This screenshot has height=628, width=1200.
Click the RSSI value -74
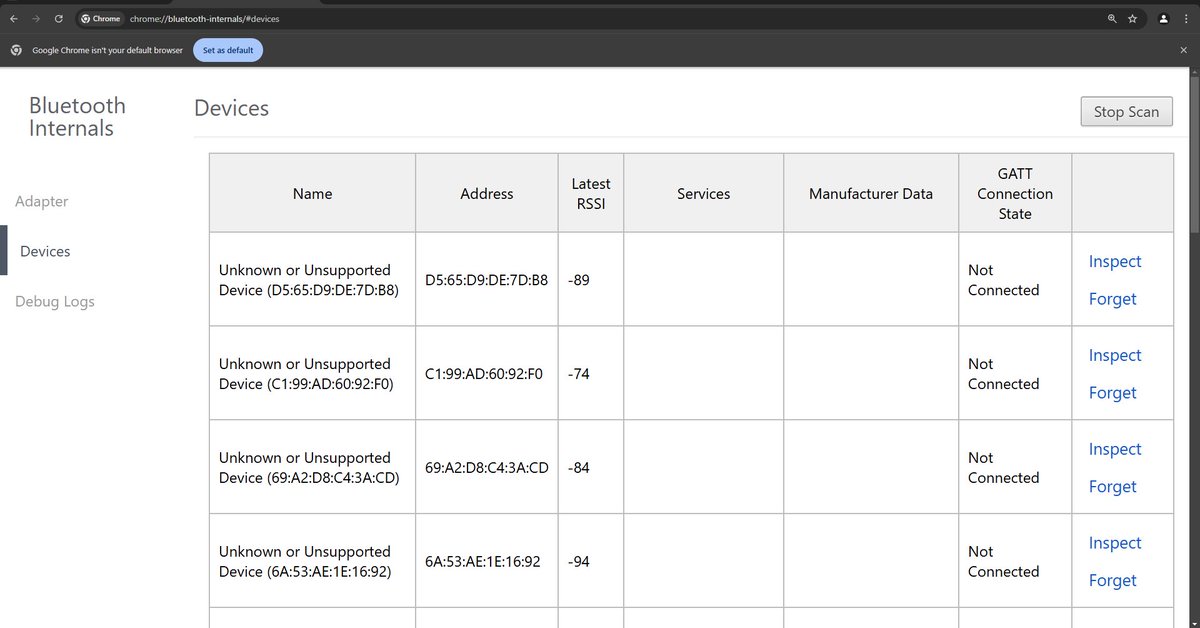coord(579,374)
